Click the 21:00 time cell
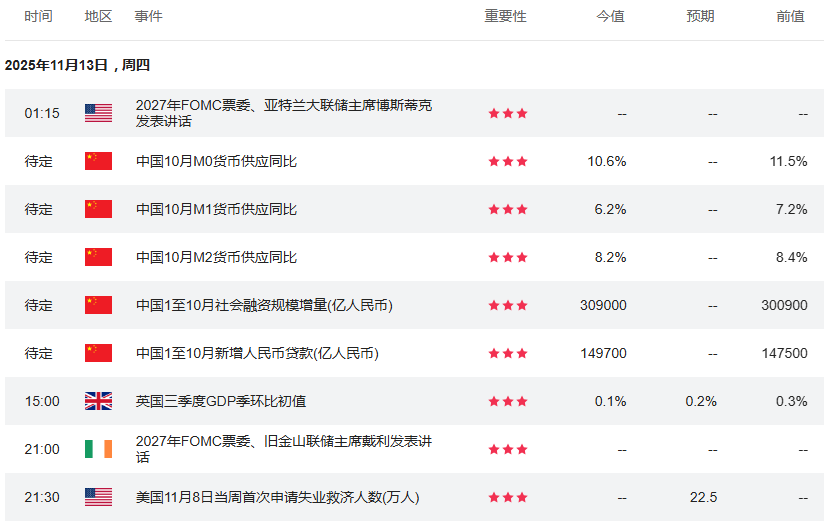 point(42,449)
